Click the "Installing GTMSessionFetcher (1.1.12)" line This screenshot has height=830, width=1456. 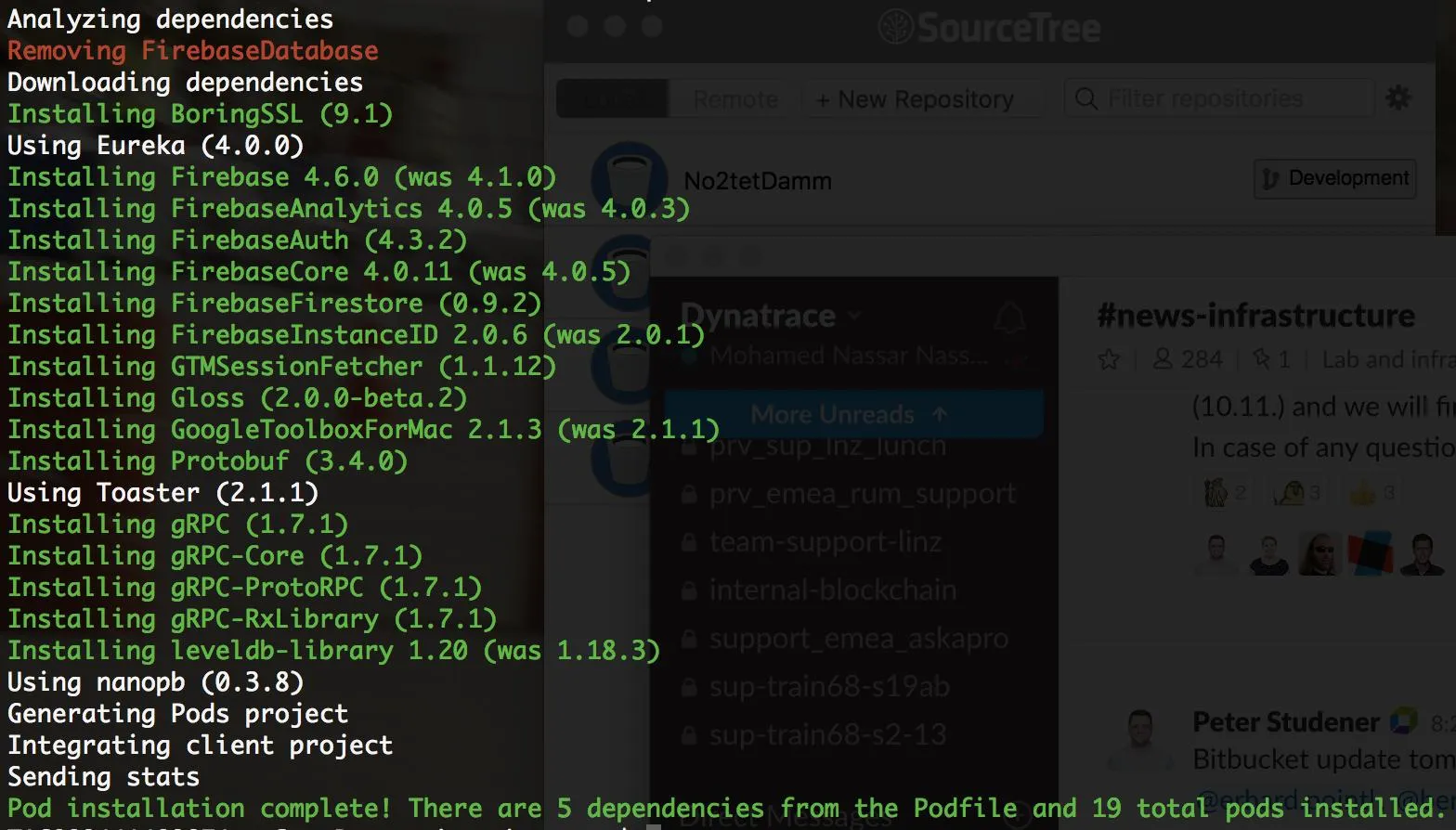281,367
